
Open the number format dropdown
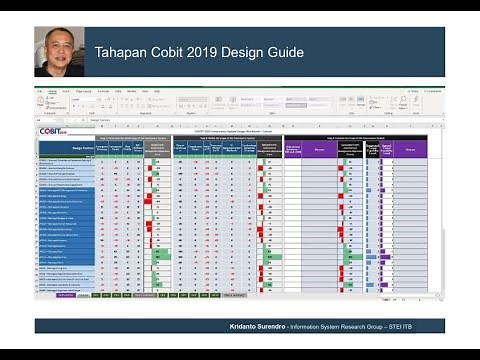tap(193, 99)
